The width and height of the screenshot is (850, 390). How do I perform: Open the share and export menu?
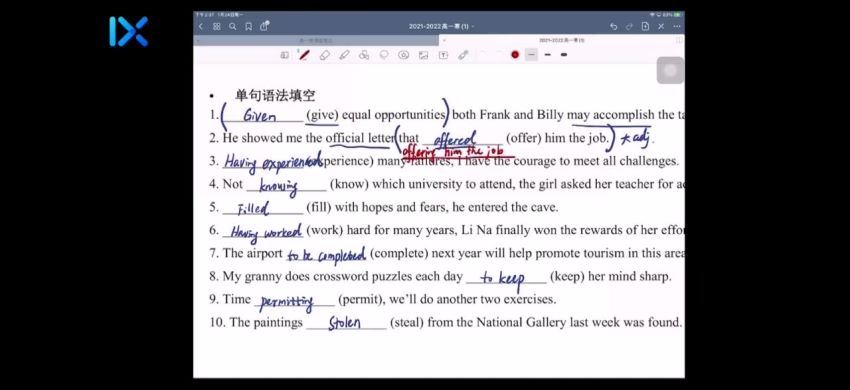pyautogui.click(x=264, y=25)
